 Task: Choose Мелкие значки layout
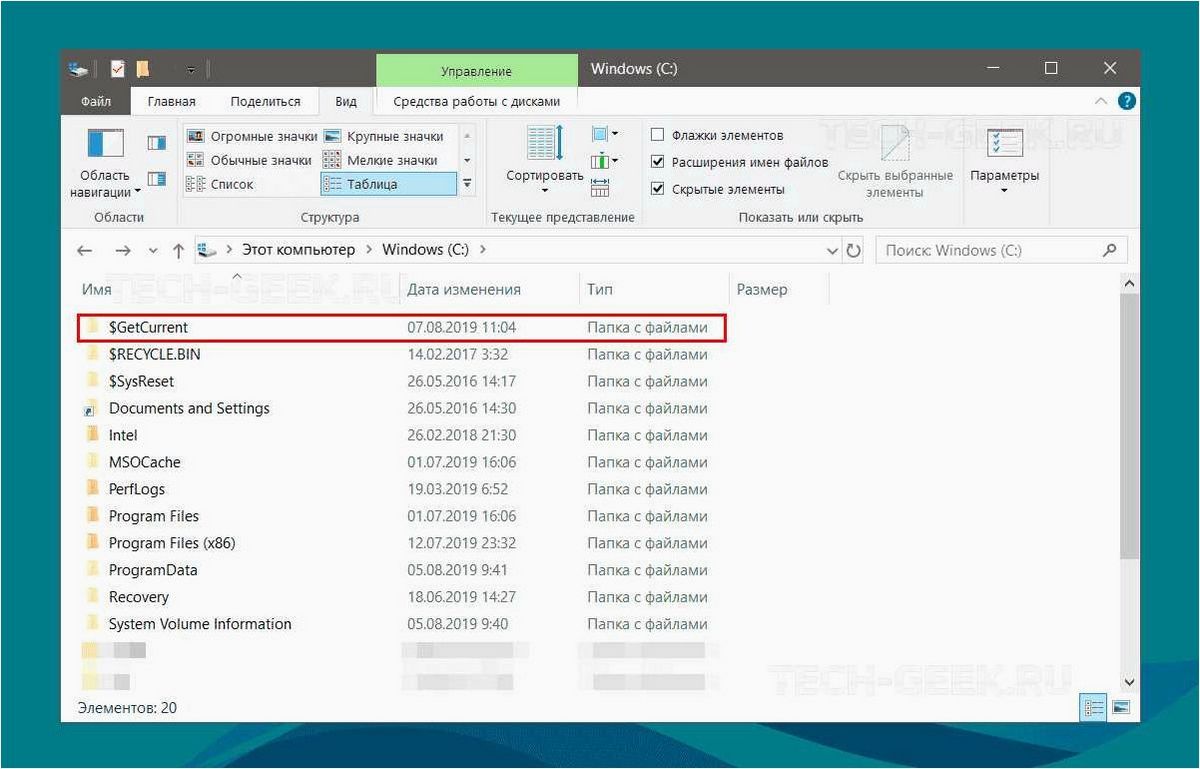(380, 160)
